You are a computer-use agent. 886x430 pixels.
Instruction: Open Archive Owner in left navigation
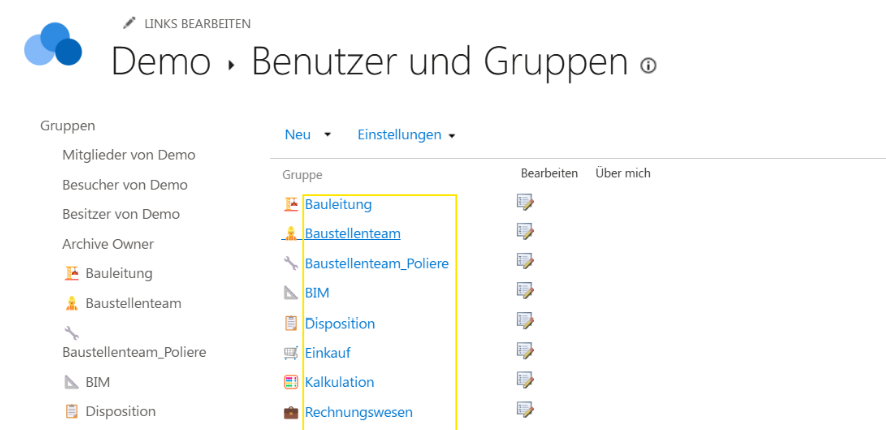[108, 244]
